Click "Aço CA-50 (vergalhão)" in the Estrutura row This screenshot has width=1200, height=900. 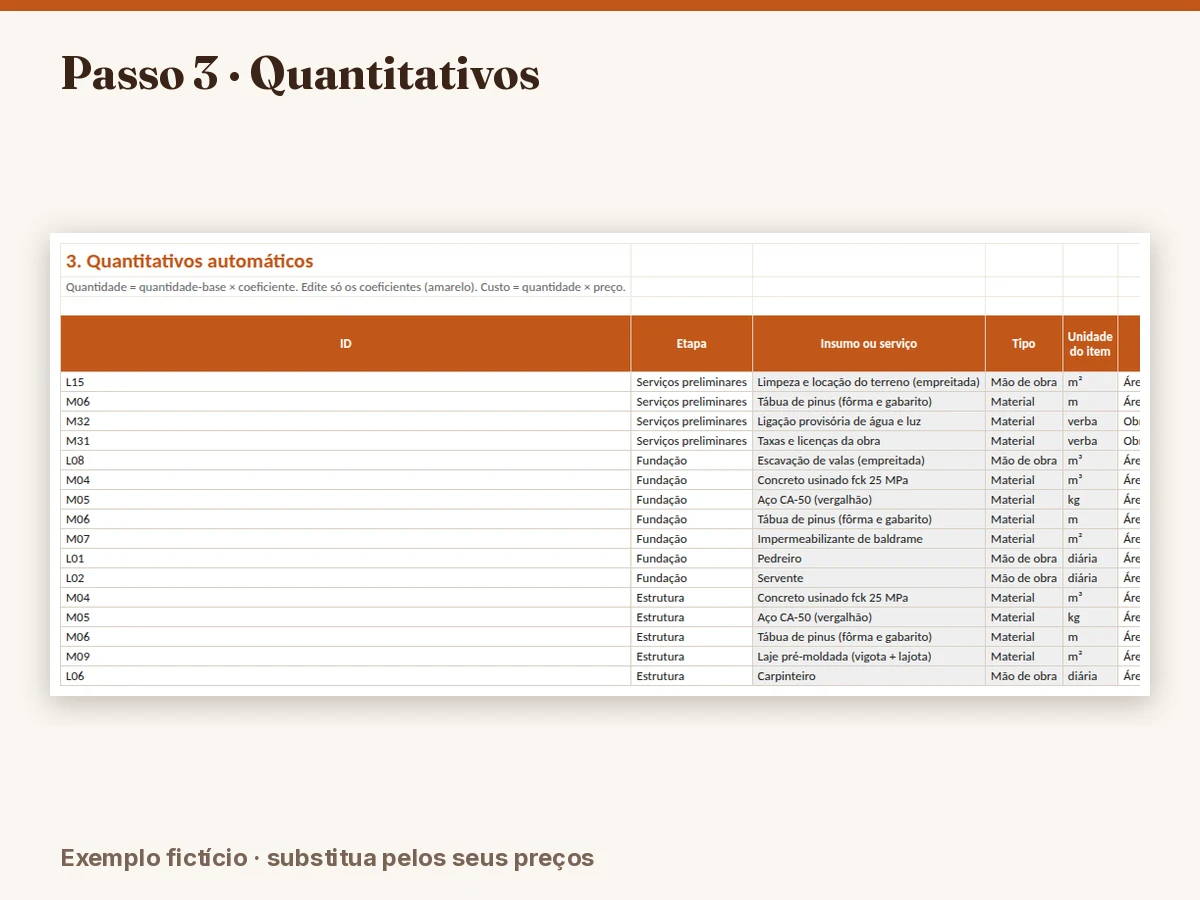869,617
